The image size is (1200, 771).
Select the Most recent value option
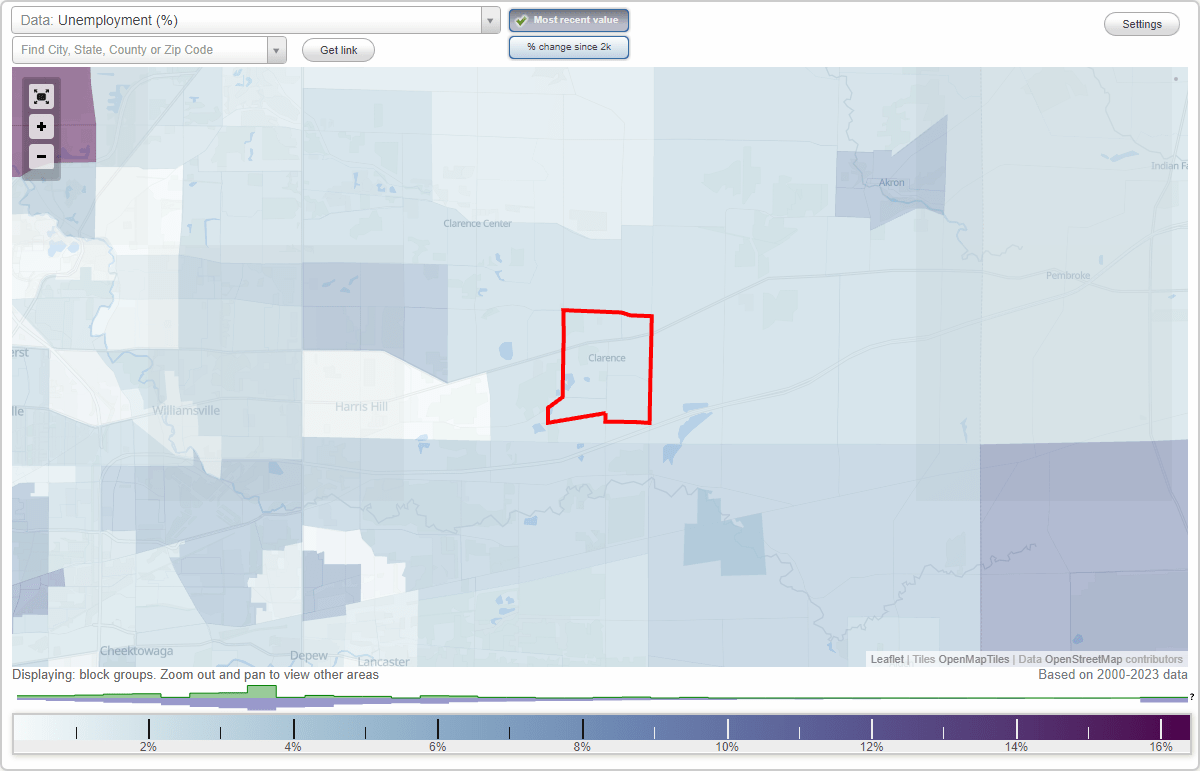(569, 20)
